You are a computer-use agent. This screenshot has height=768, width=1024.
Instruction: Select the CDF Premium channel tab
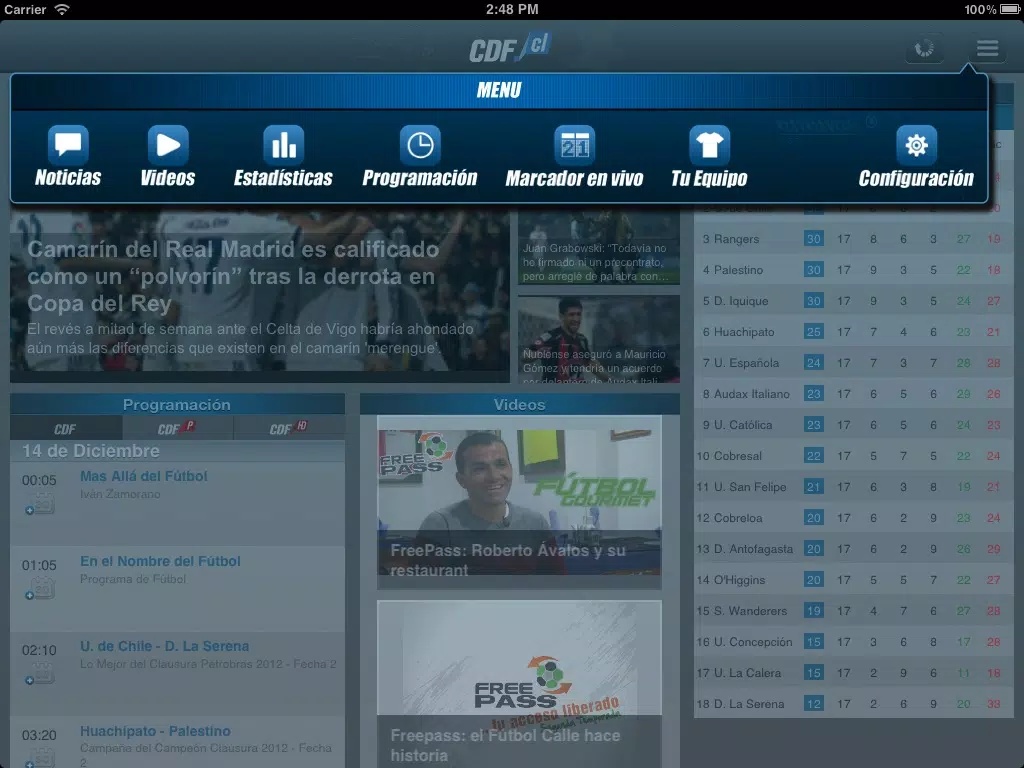(178, 428)
